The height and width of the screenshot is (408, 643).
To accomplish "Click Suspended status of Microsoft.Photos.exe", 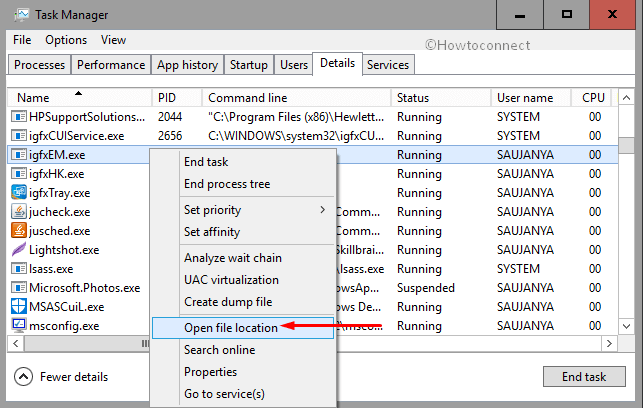I will [426, 288].
